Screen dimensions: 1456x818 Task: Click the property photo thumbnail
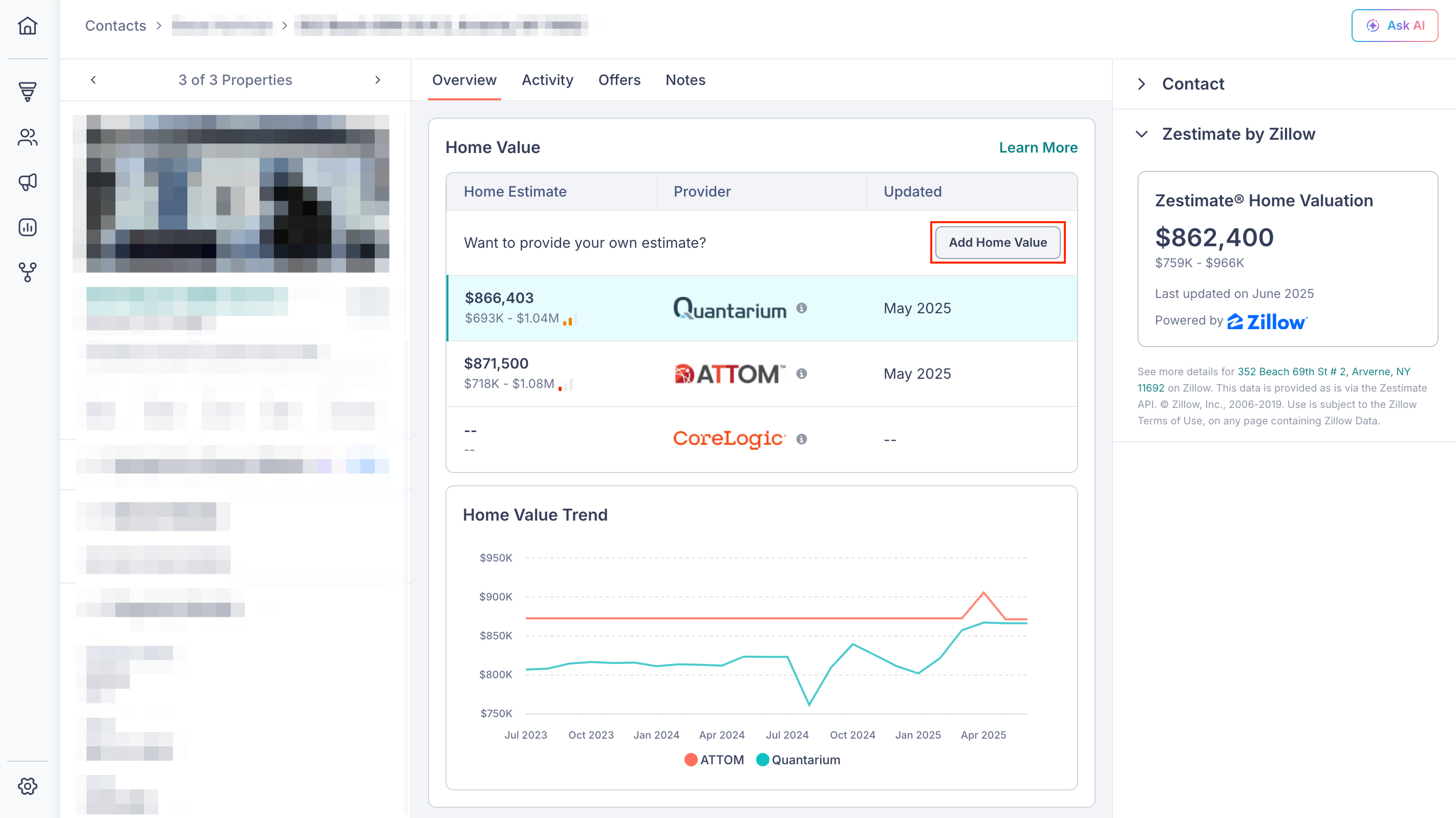coord(231,194)
